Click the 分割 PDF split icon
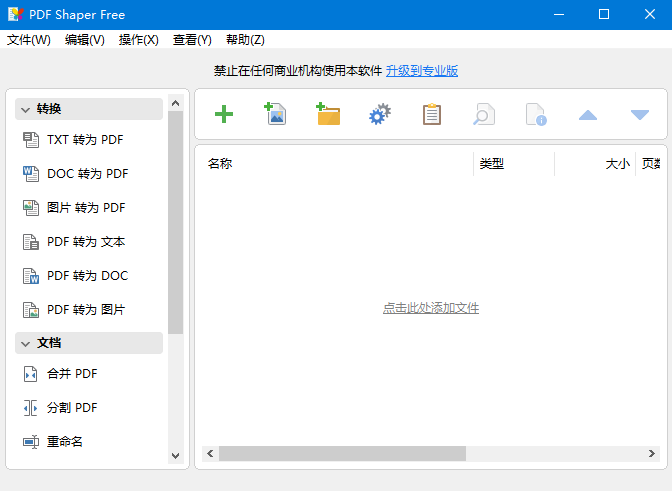Screen dimensions: 672x491 30,408
